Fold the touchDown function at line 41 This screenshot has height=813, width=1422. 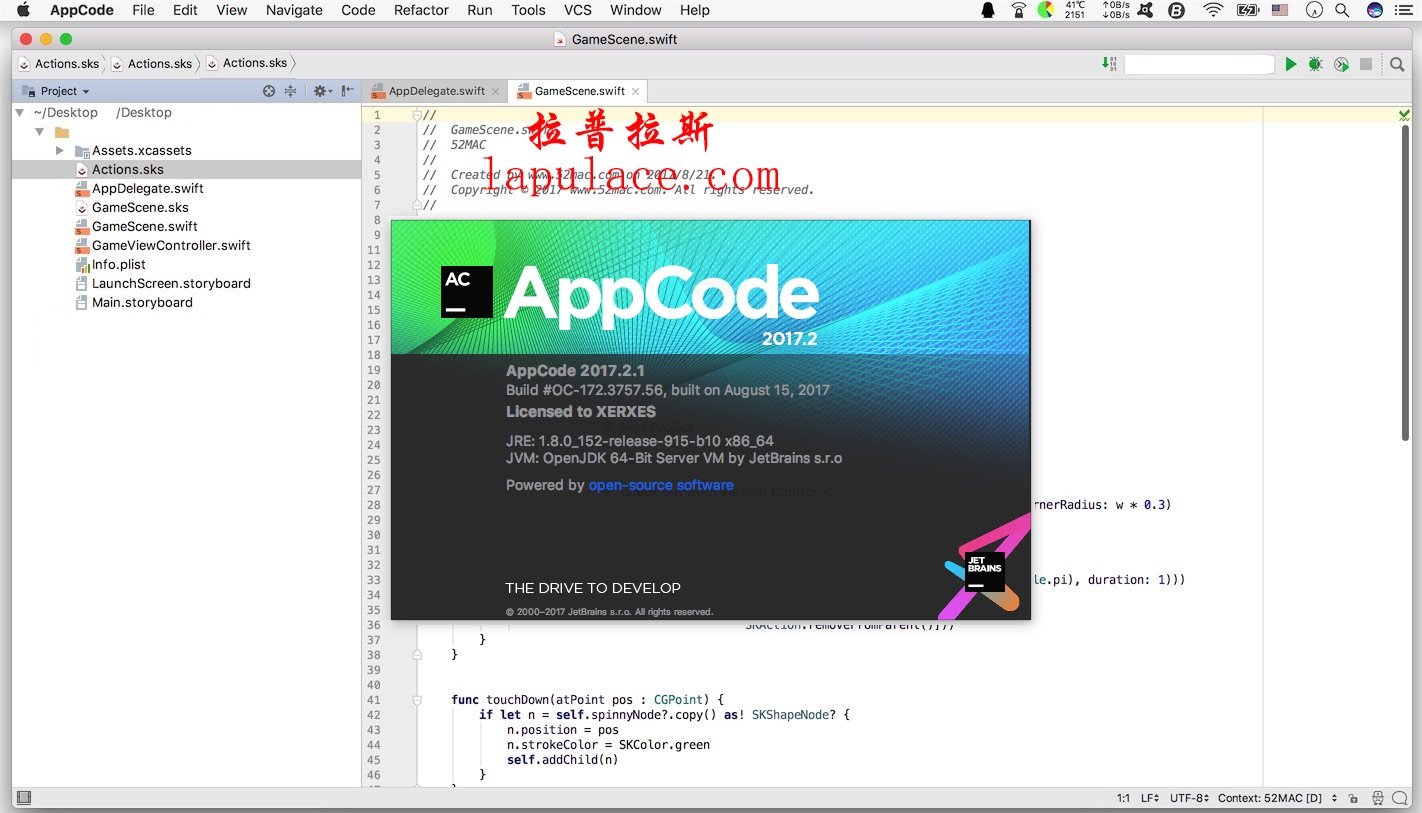[x=417, y=700]
